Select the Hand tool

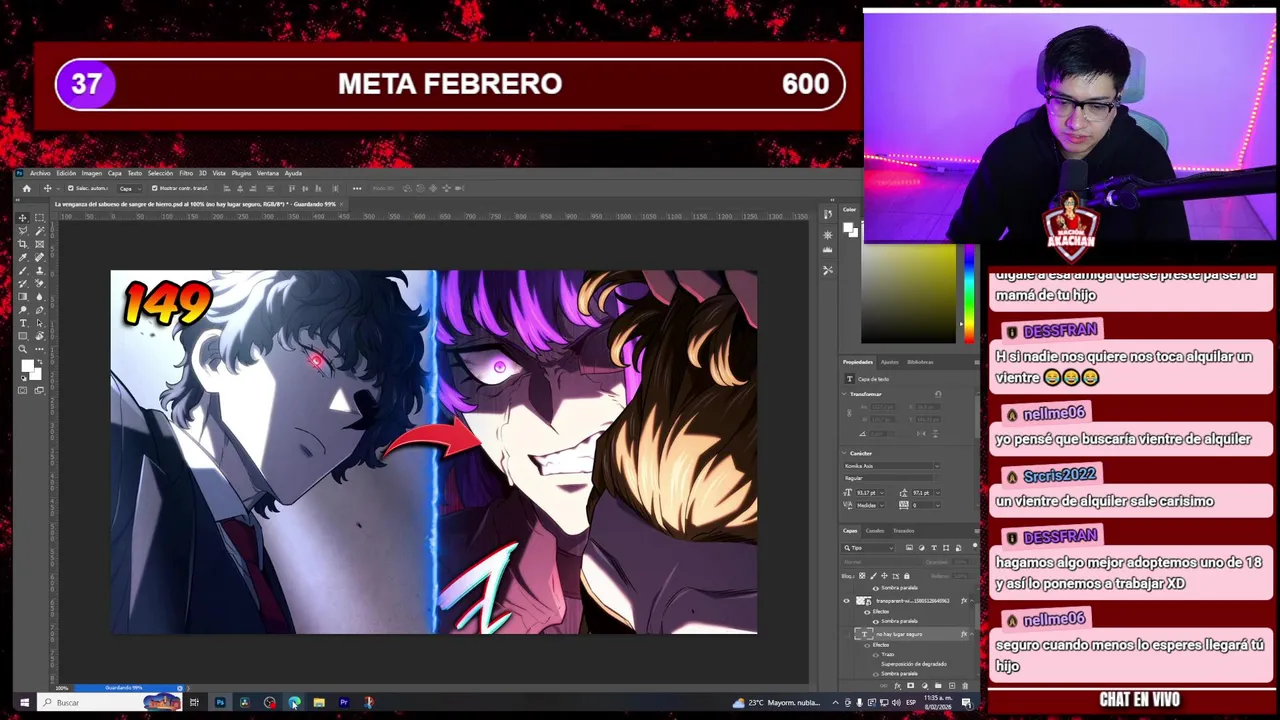coord(39,335)
